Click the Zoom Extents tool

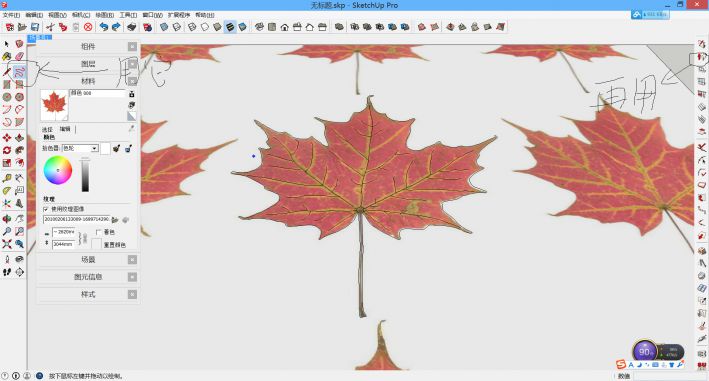click(x=6, y=244)
